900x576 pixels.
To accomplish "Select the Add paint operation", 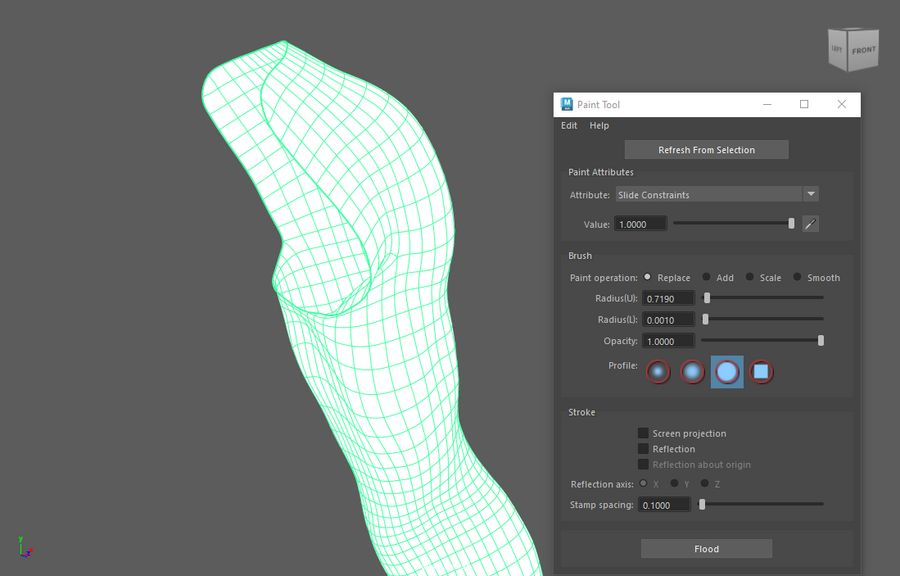I will pos(707,277).
